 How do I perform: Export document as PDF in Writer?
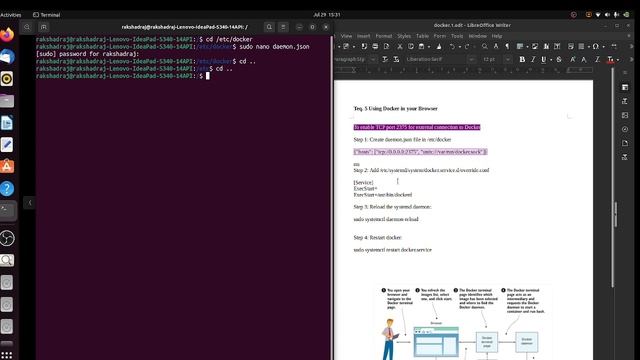(364, 47)
